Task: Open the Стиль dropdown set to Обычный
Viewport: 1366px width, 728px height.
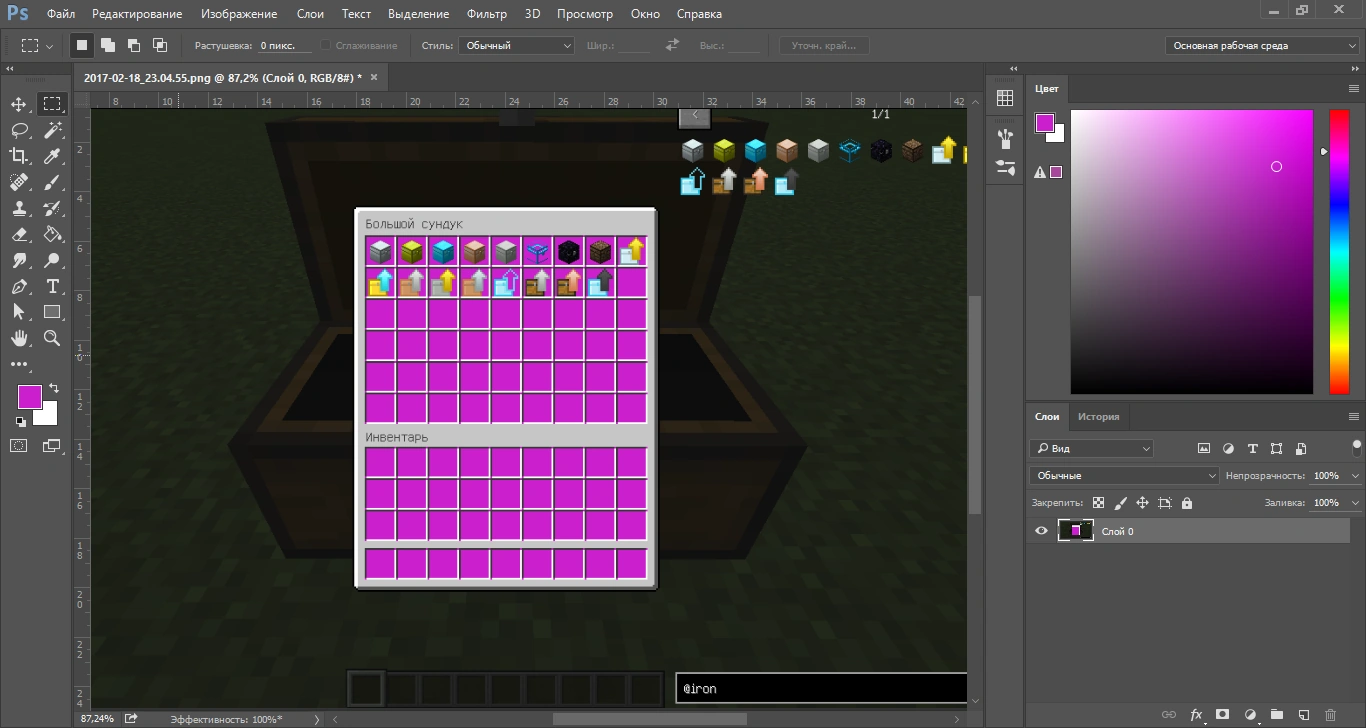Action: [x=516, y=46]
